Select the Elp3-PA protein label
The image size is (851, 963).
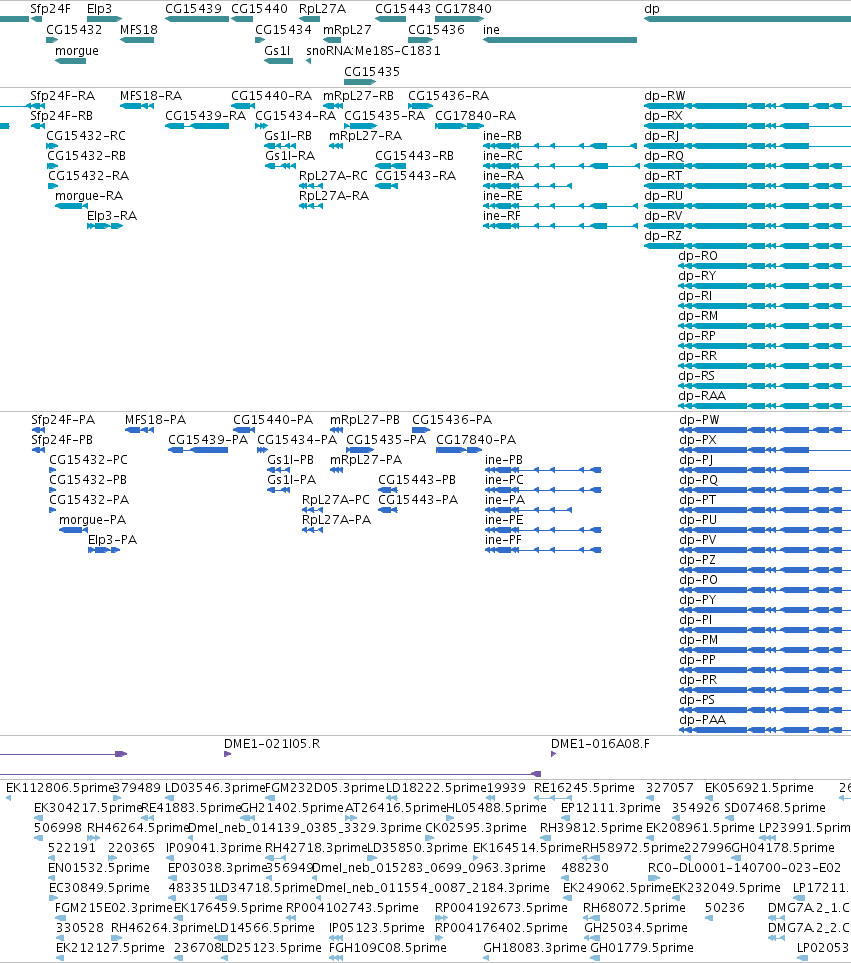(112, 540)
